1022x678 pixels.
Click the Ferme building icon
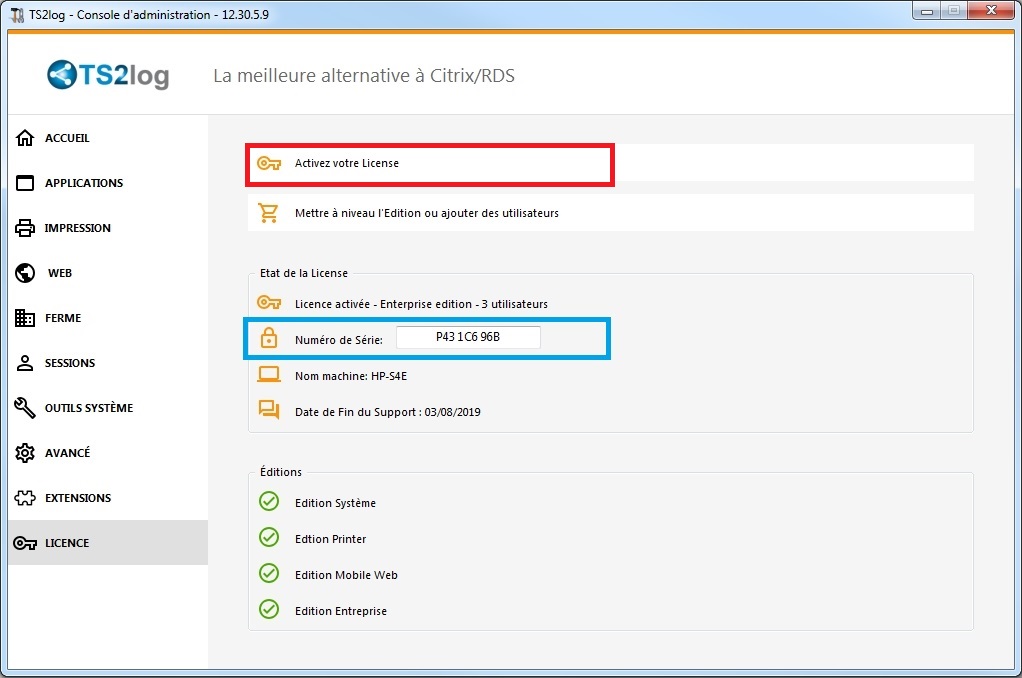tap(25, 317)
